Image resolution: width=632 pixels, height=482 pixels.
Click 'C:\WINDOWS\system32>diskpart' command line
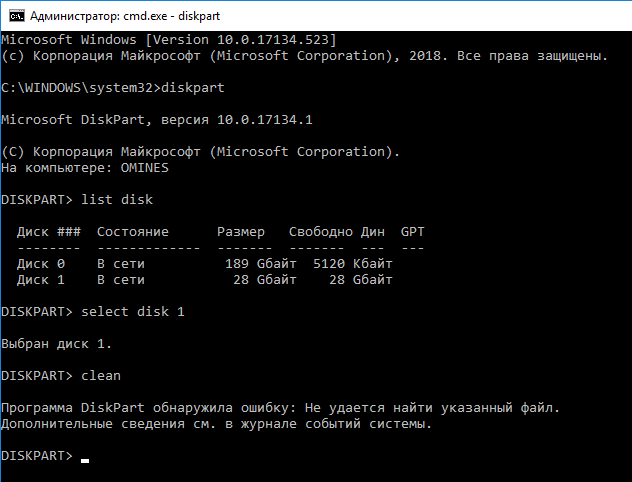(113, 87)
